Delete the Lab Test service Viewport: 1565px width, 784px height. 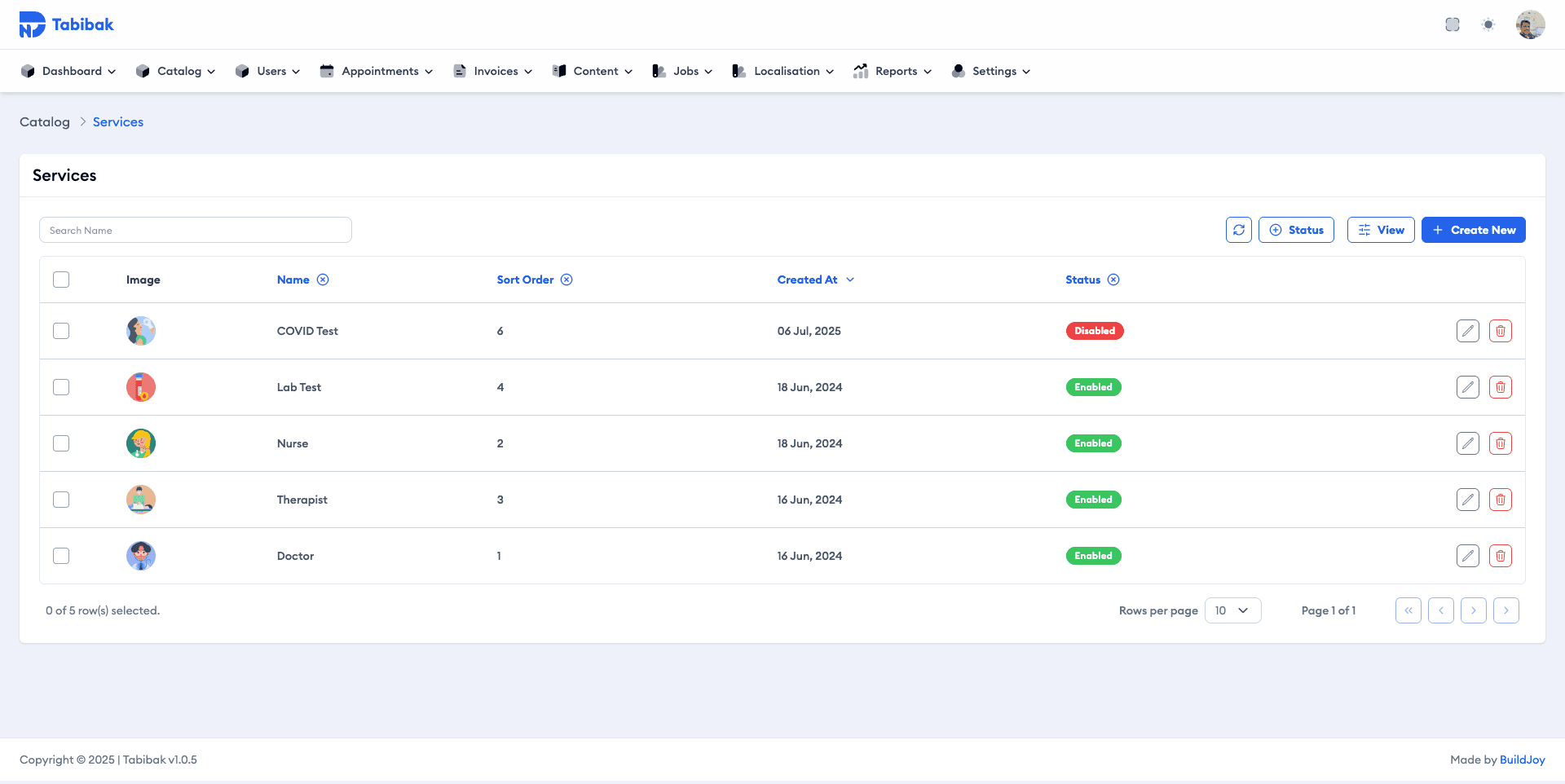1500,387
